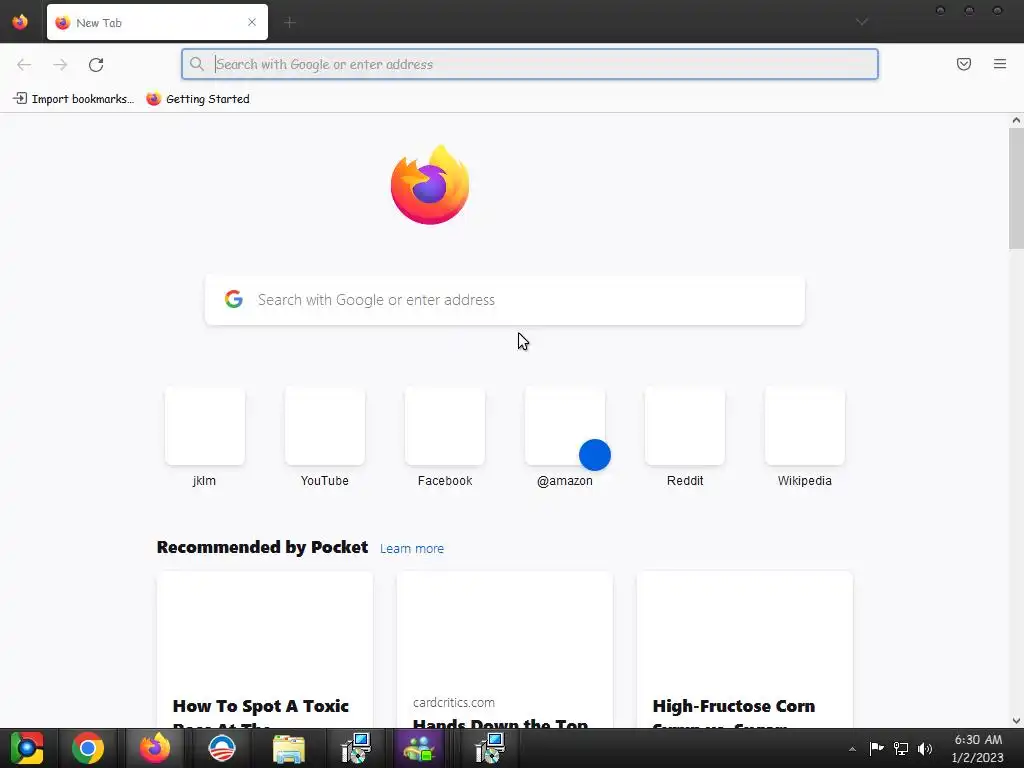This screenshot has width=1024, height=768.
Task: Open a new tab with the plus button
Action: (x=290, y=22)
